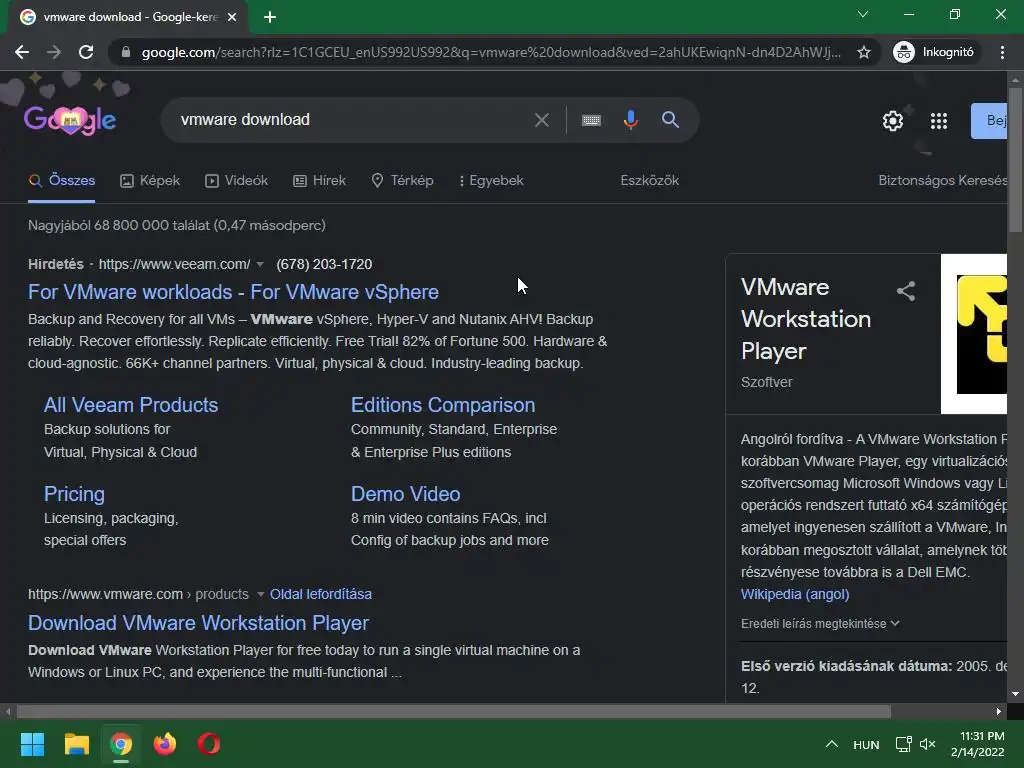
Task: Start voice search with the microphone
Action: (x=630, y=120)
